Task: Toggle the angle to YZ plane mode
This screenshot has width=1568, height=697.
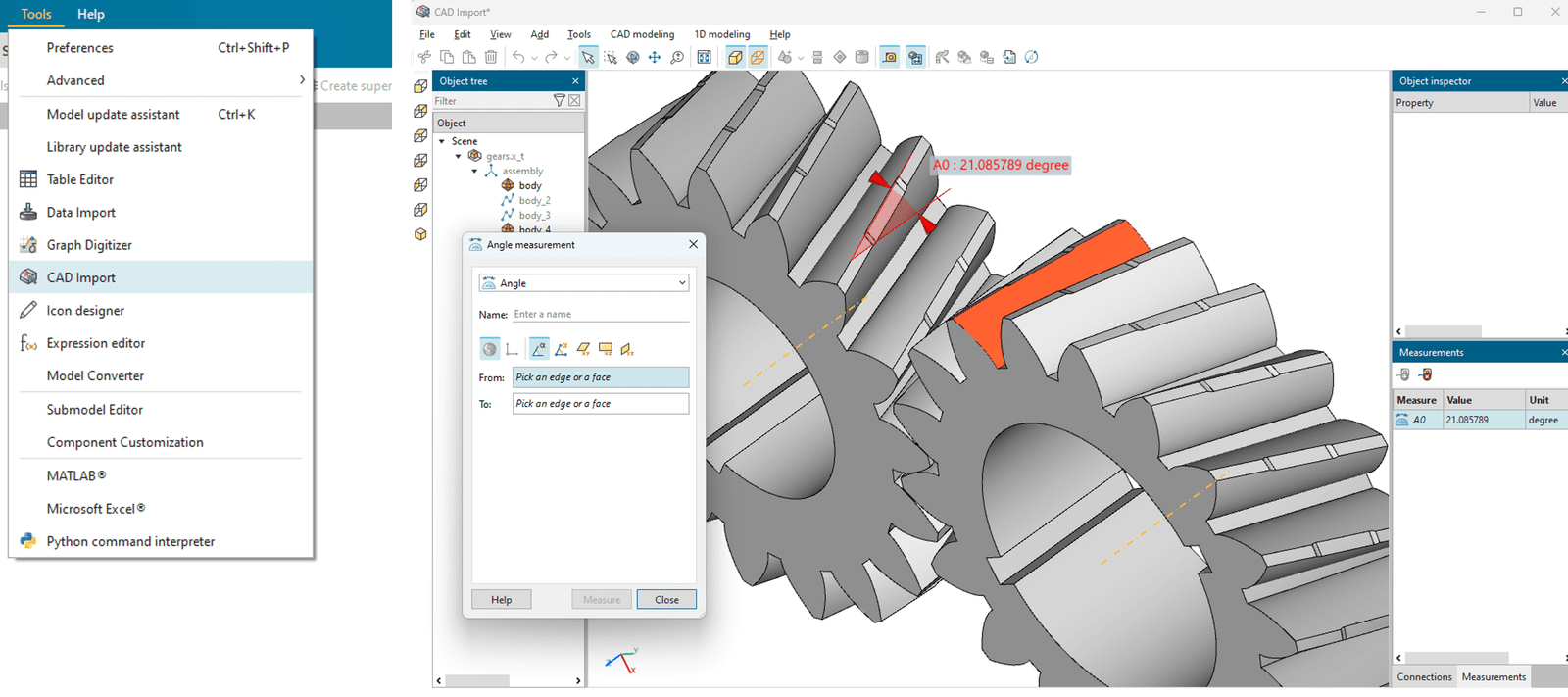Action: click(x=628, y=349)
